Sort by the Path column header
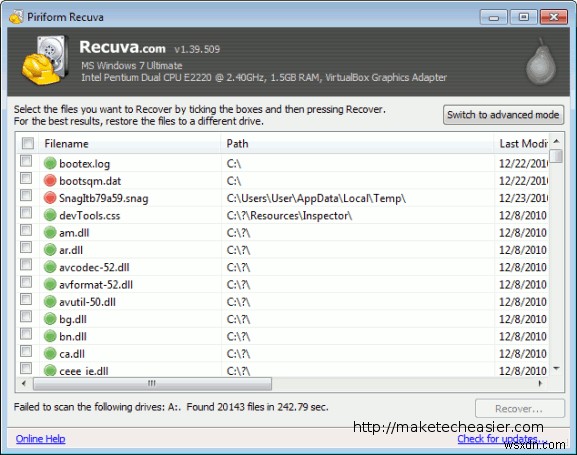 coord(357,143)
